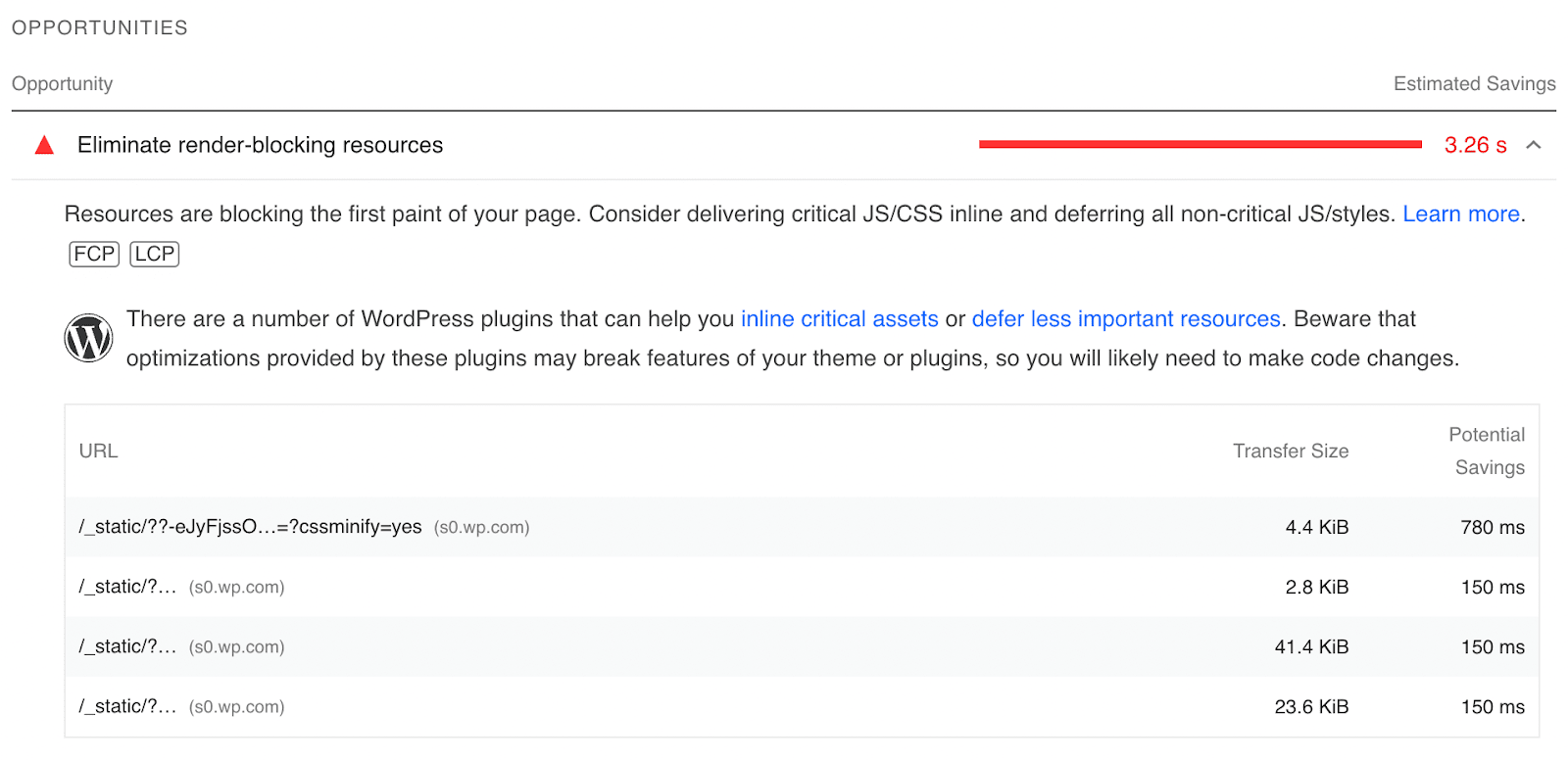Screen dimensions: 1568x761
Task: Open the inline critical assets link
Action: pos(839,318)
